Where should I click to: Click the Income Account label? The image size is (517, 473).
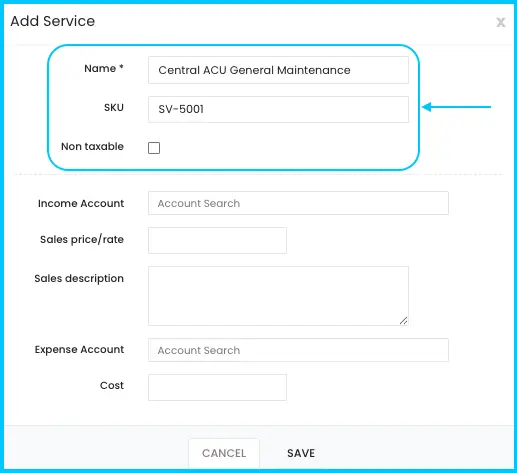[x=81, y=203]
